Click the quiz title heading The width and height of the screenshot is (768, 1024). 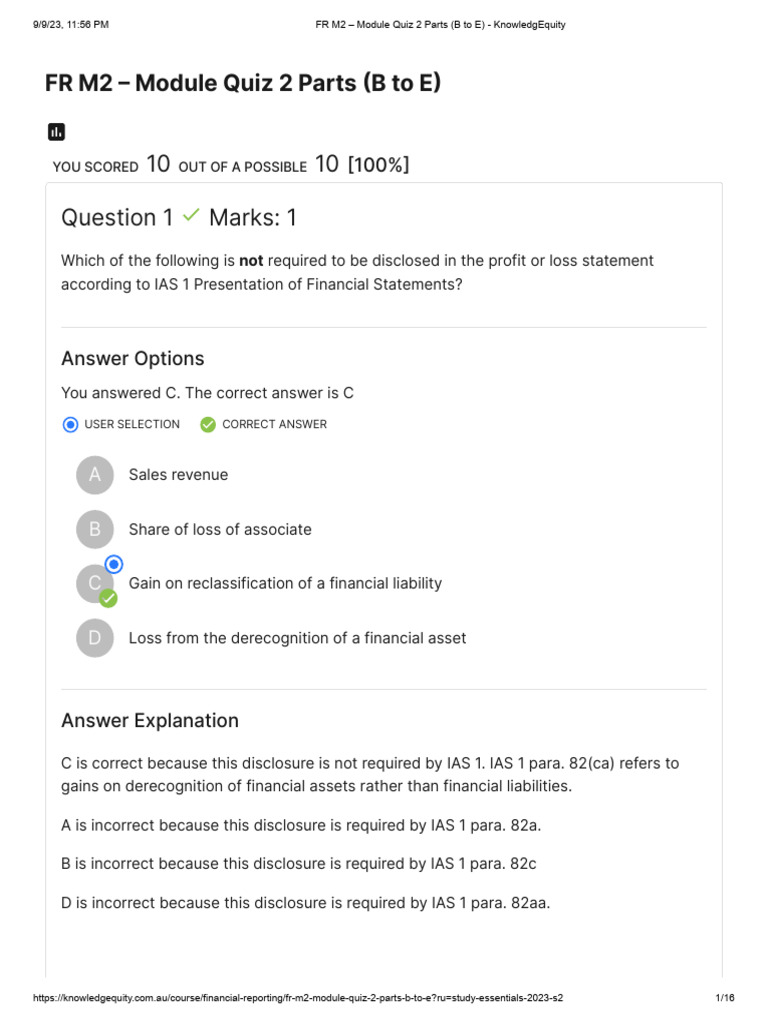click(243, 83)
